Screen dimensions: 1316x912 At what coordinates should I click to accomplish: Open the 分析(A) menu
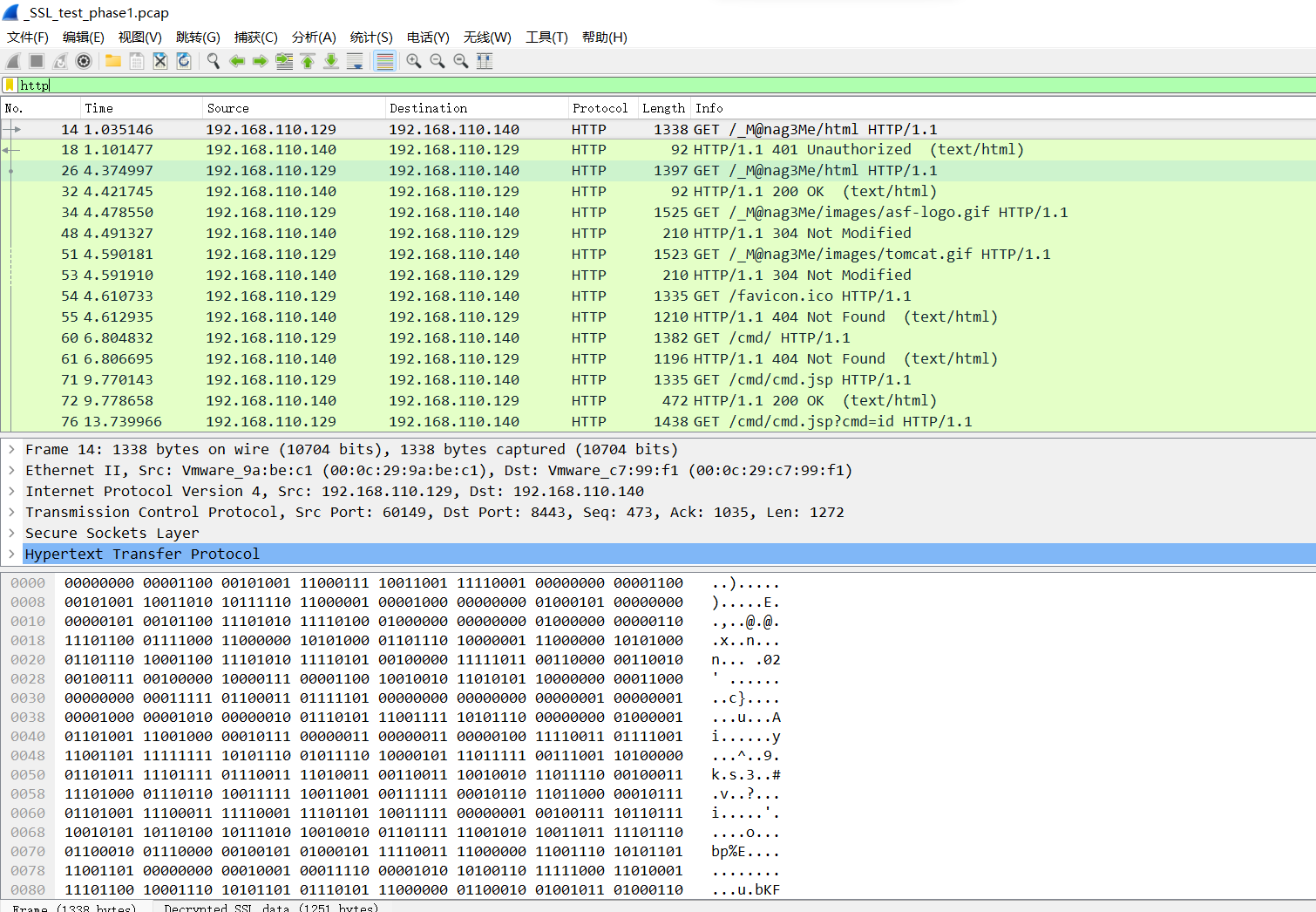pyautogui.click(x=314, y=37)
